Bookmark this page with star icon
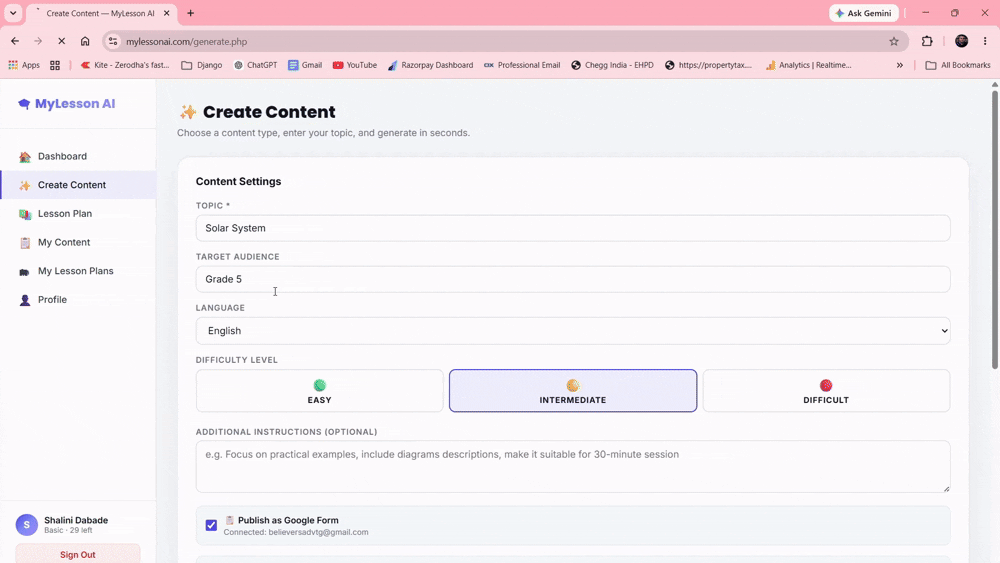This screenshot has width=1000, height=563. [893, 41]
